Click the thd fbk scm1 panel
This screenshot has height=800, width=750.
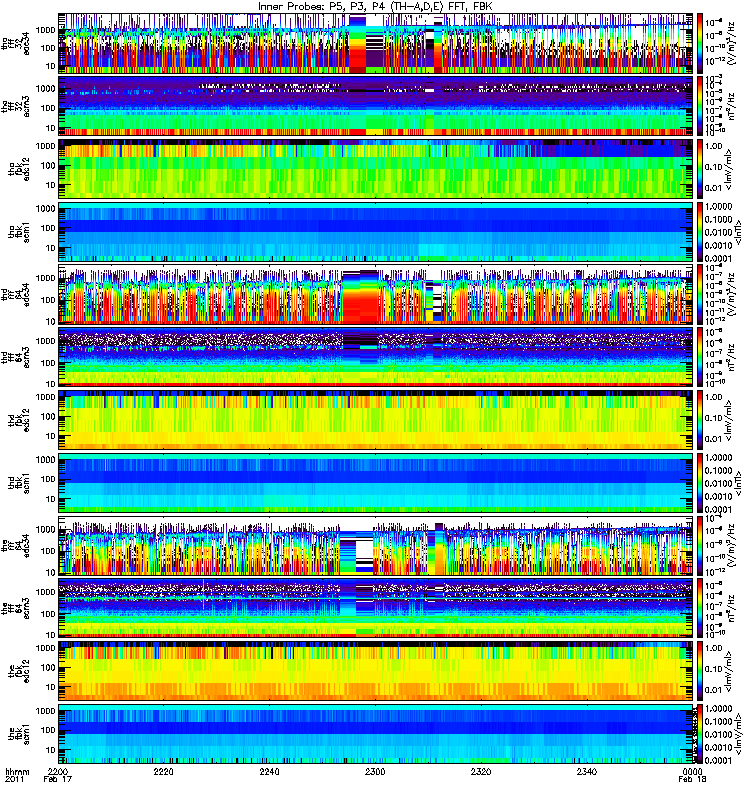click(x=376, y=483)
